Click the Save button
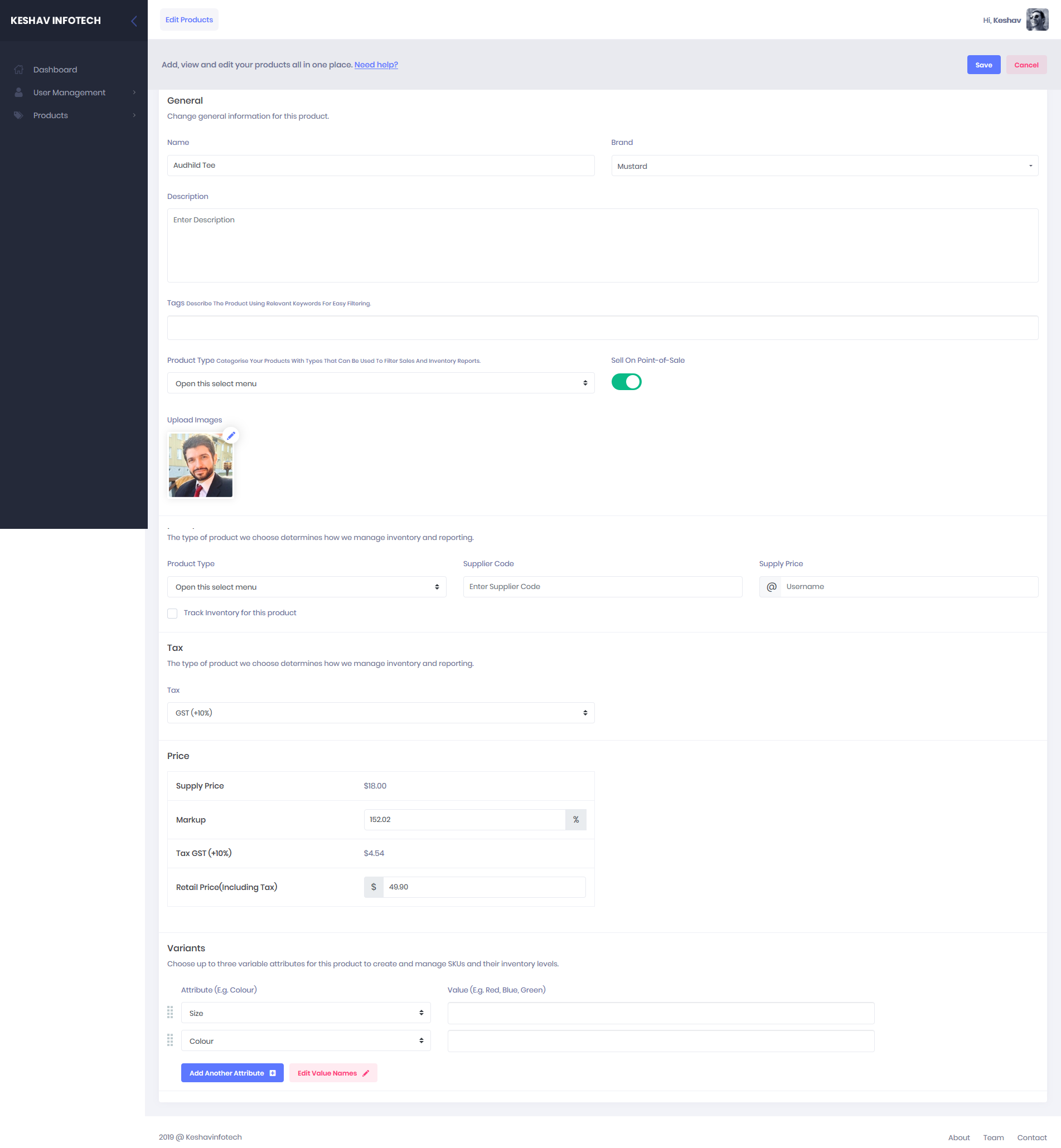 tap(984, 65)
